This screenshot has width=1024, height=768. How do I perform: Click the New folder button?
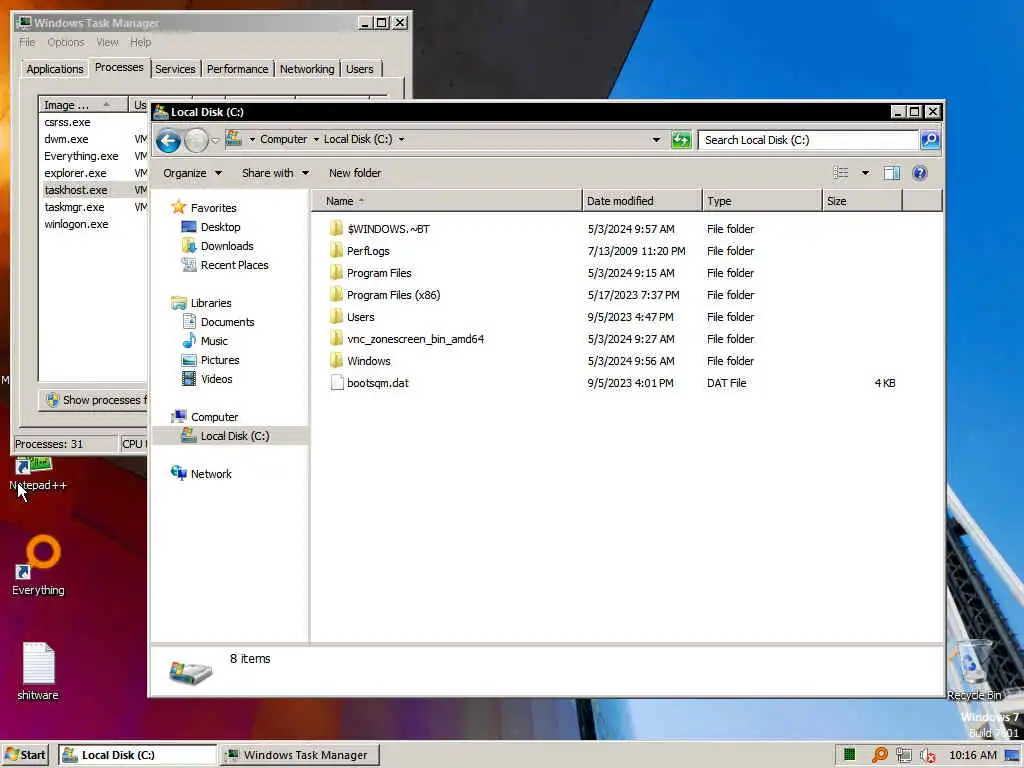tap(355, 173)
